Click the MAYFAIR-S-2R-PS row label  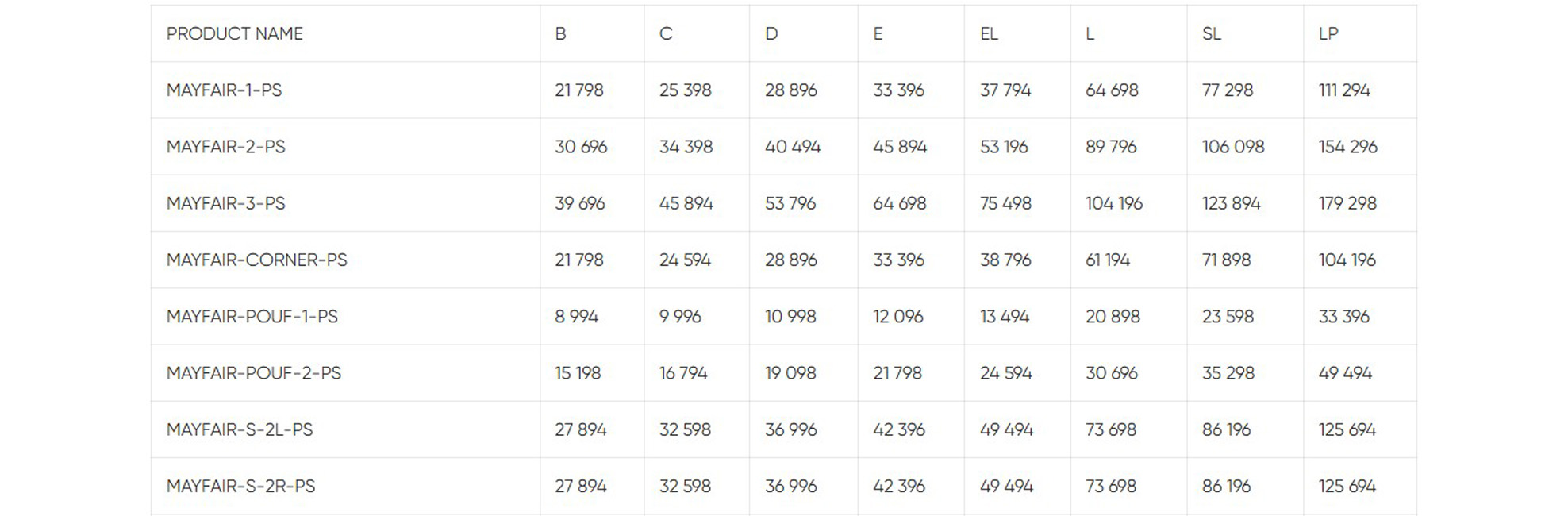240,486
